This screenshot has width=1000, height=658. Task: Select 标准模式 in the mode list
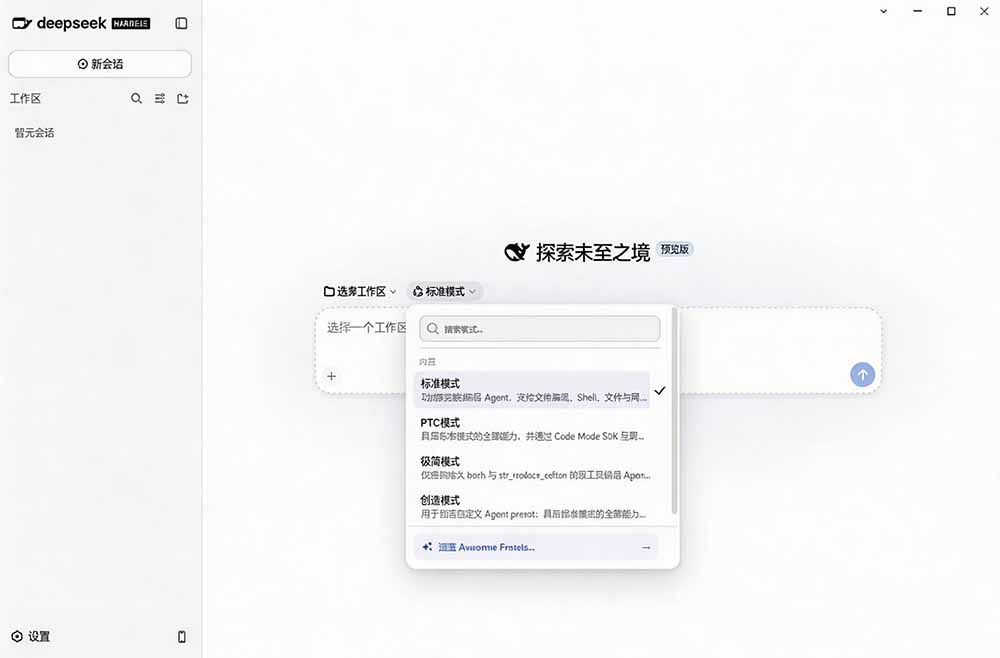point(532,390)
